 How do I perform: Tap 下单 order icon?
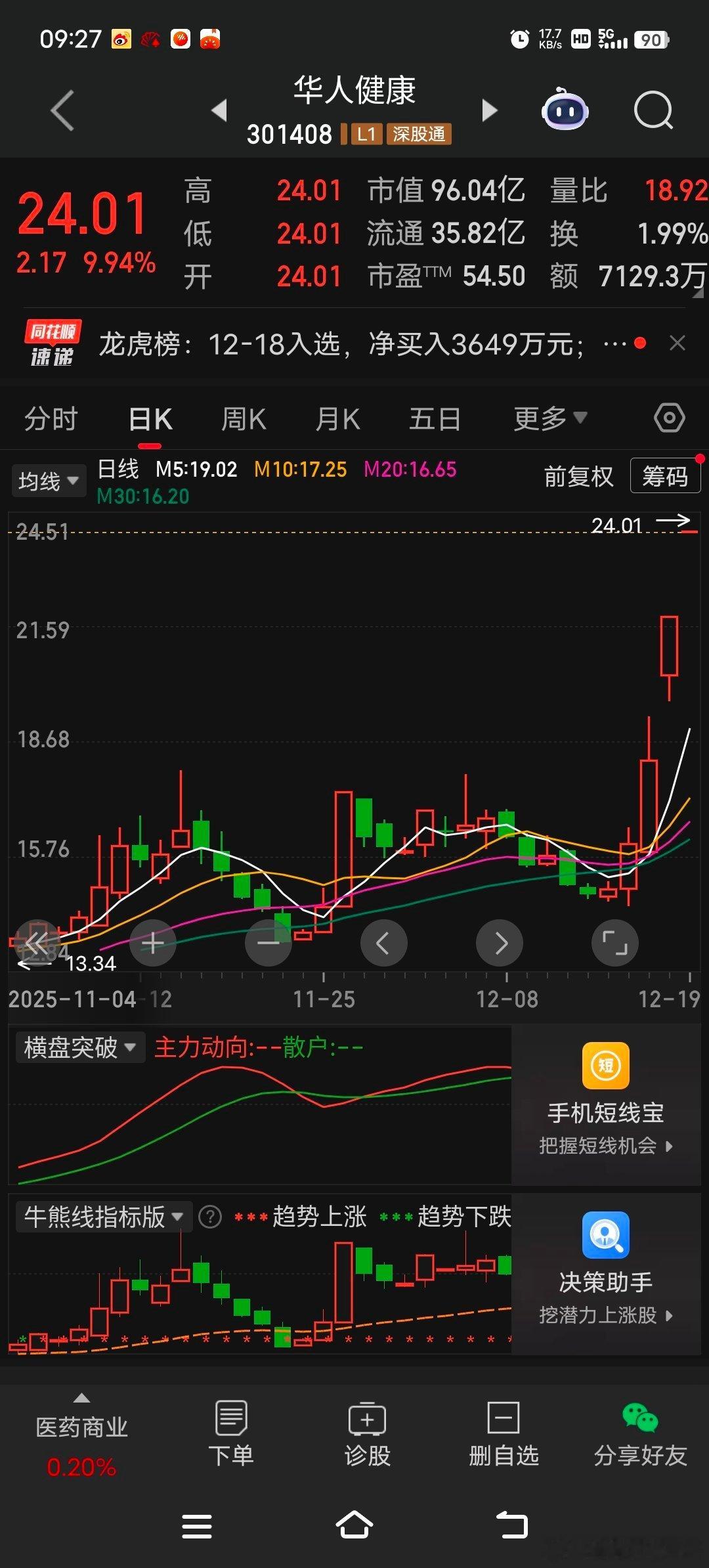[231, 1433]
